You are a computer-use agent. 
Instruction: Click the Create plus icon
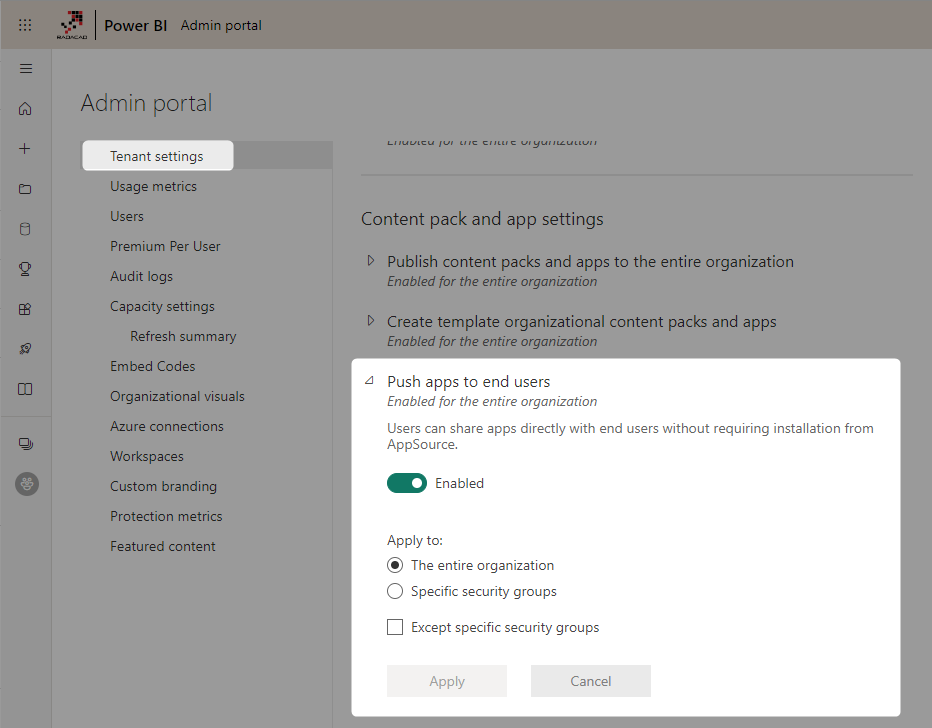[26, 149]
